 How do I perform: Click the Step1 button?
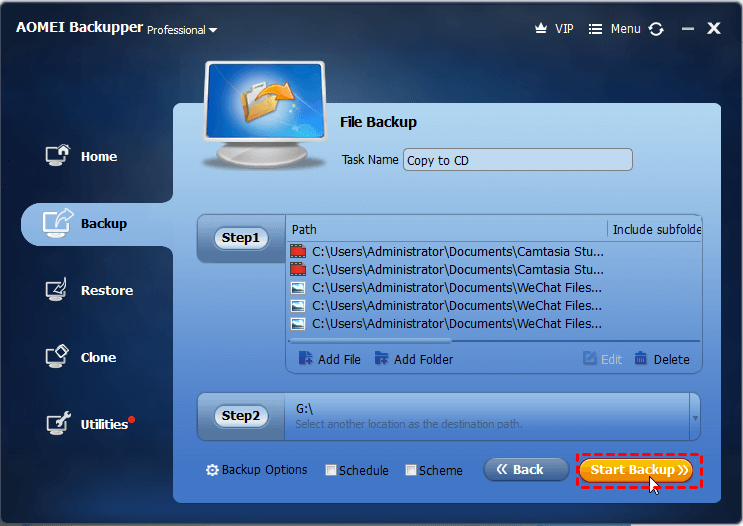coord(241,238)
